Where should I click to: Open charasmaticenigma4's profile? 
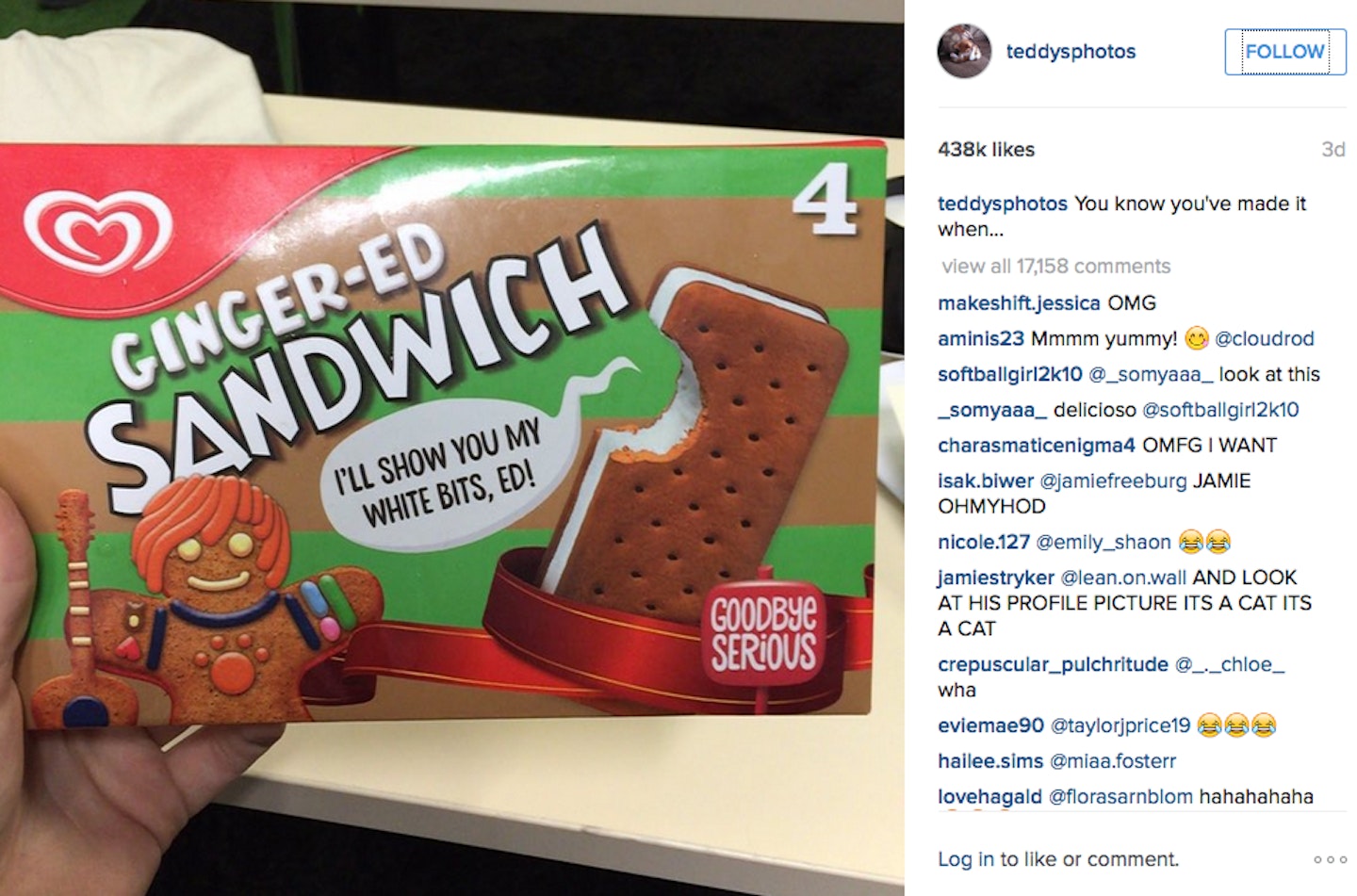(1037, 445)
